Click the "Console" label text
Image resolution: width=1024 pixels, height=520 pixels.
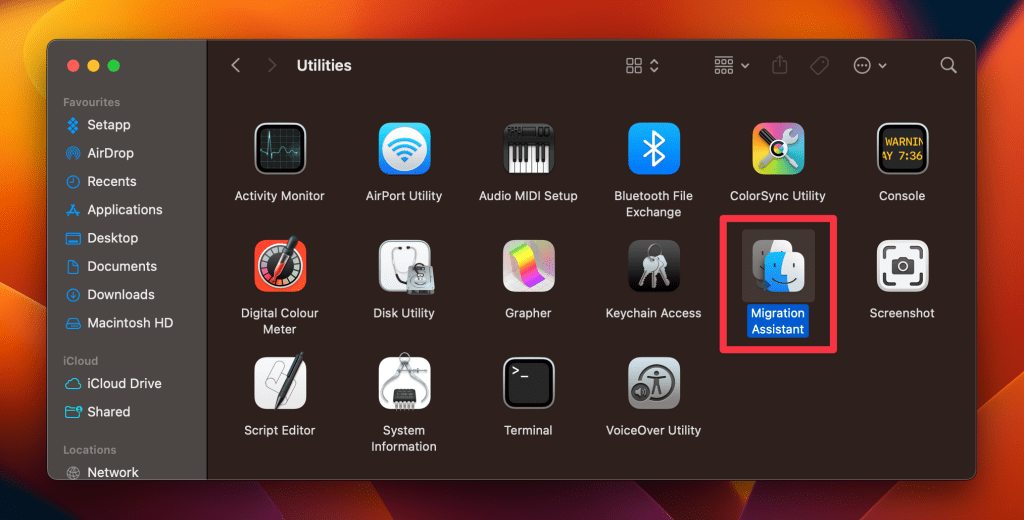tap(902, 195)
